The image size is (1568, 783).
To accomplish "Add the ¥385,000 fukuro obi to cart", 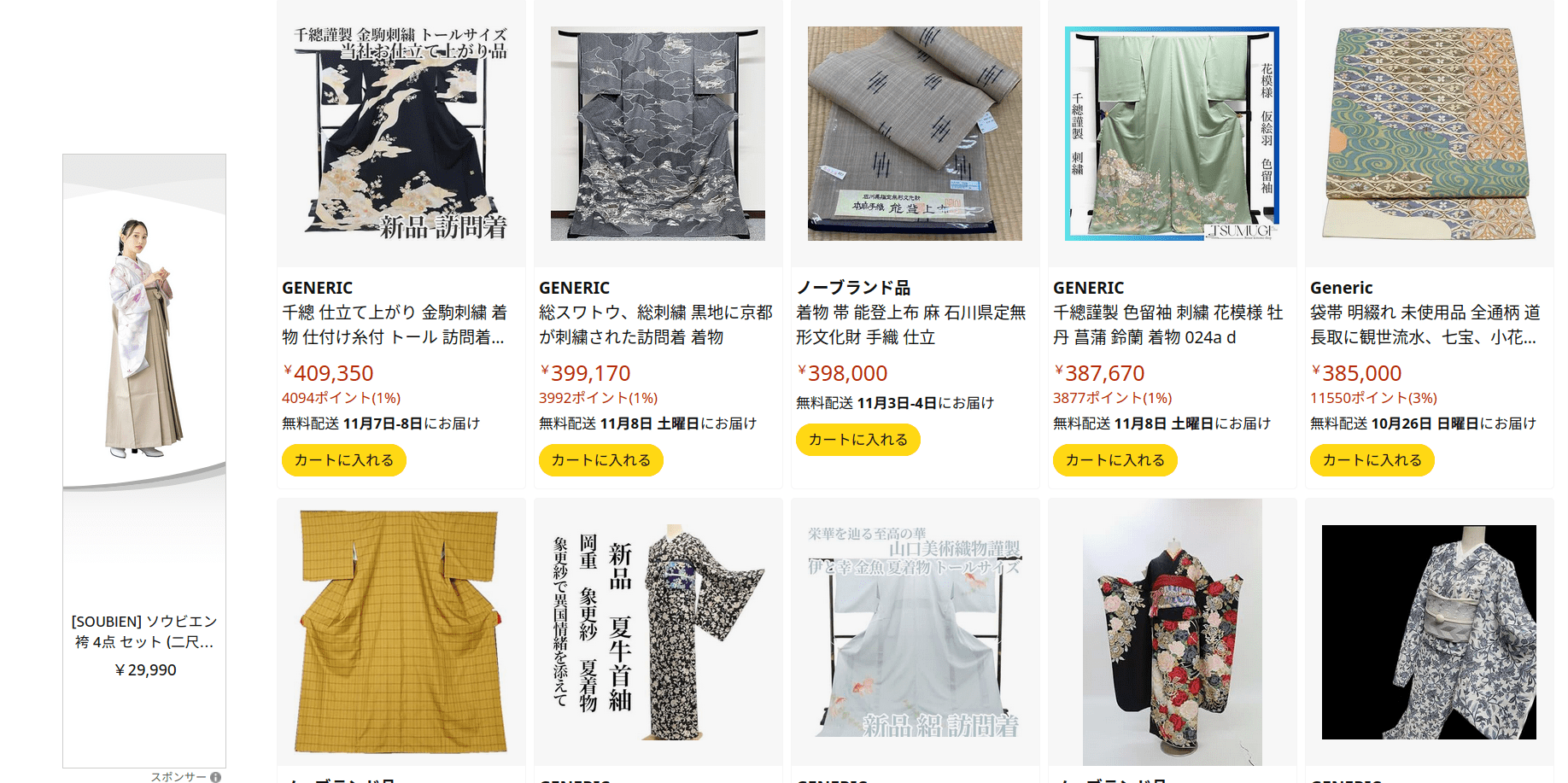I will click(x=1372, y=460).
